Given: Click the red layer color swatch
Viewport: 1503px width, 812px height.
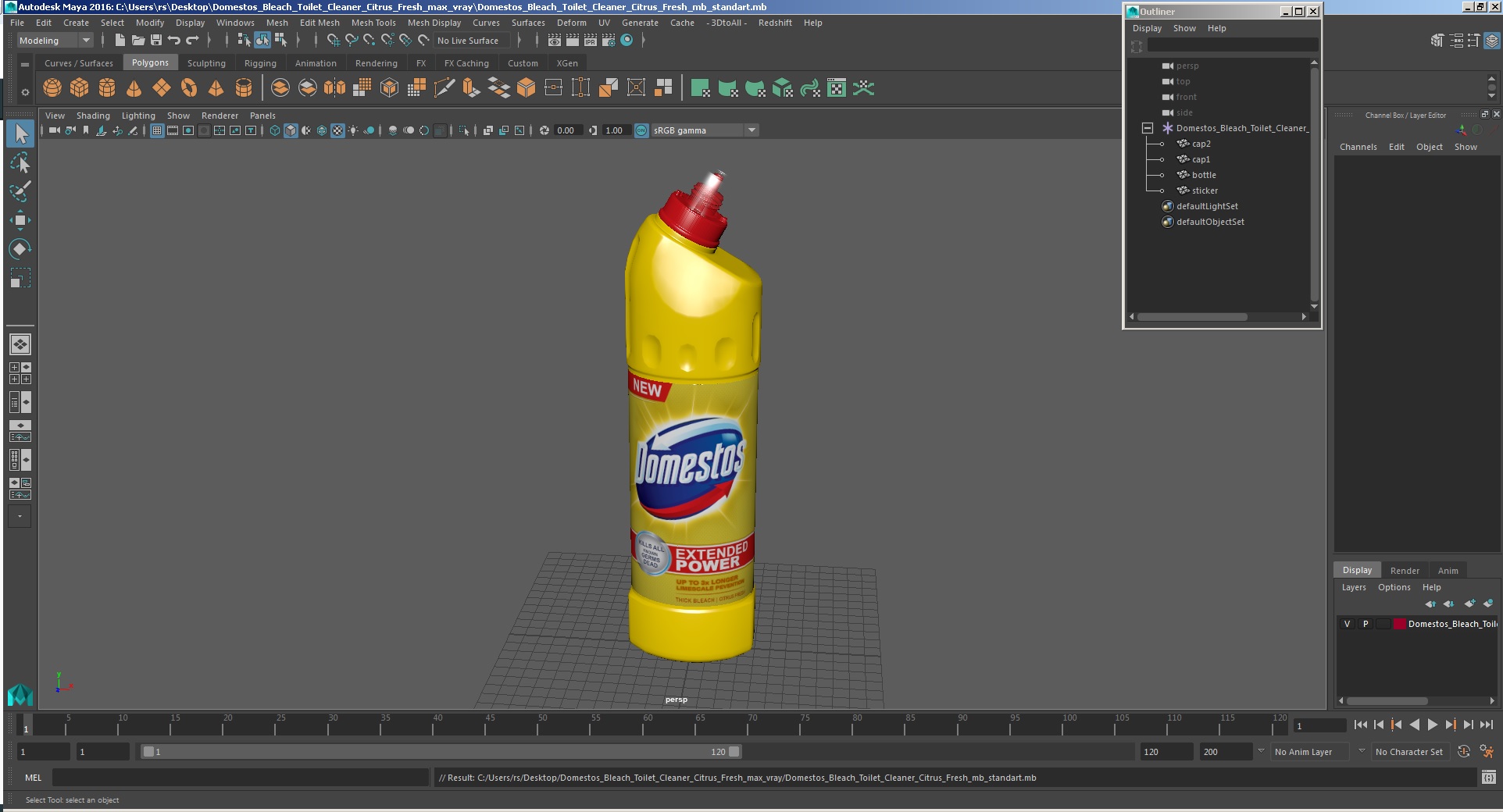Looking at the screenshot, I should 1400,624.
